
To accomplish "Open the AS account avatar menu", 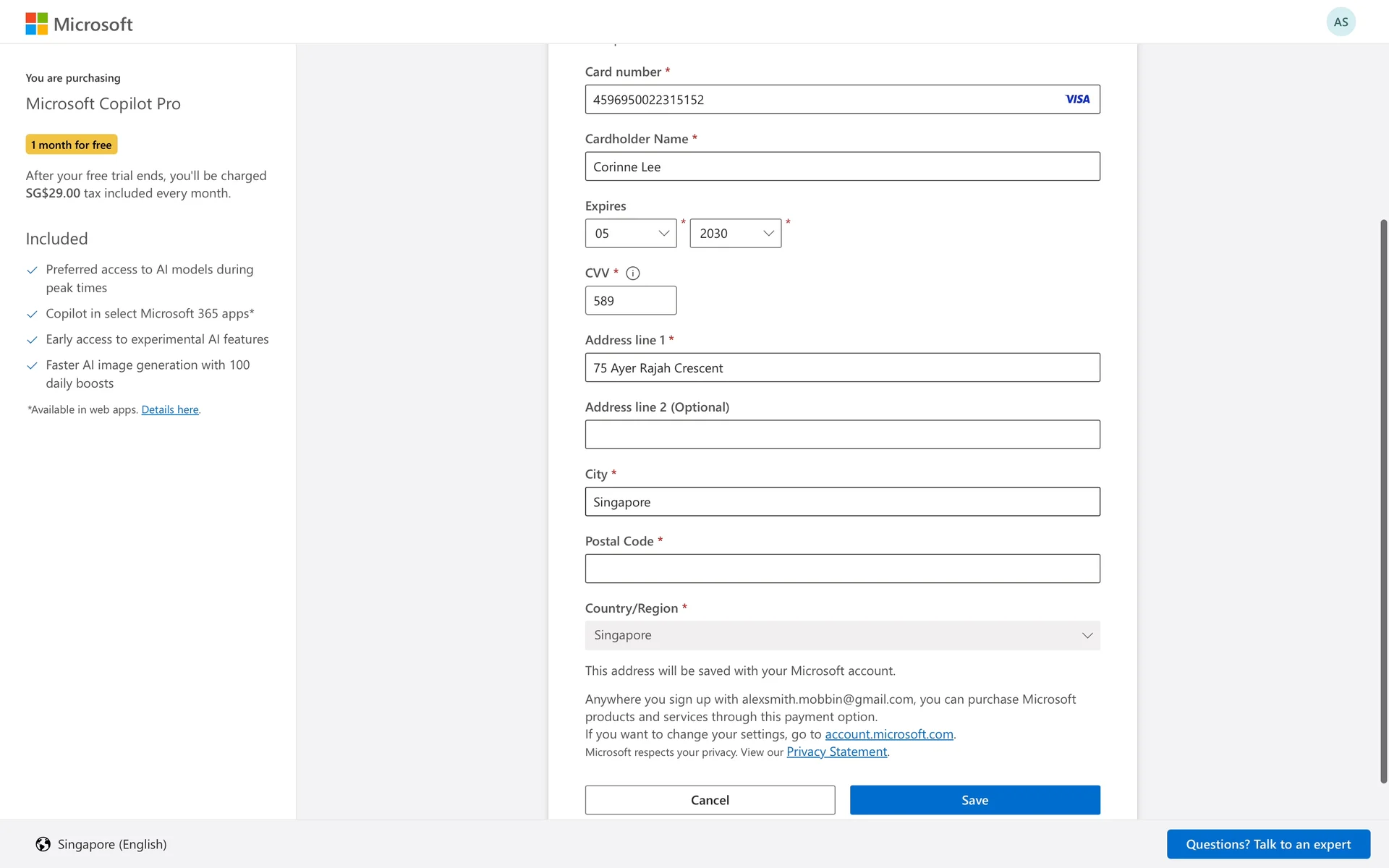I will click(1341, 22).
